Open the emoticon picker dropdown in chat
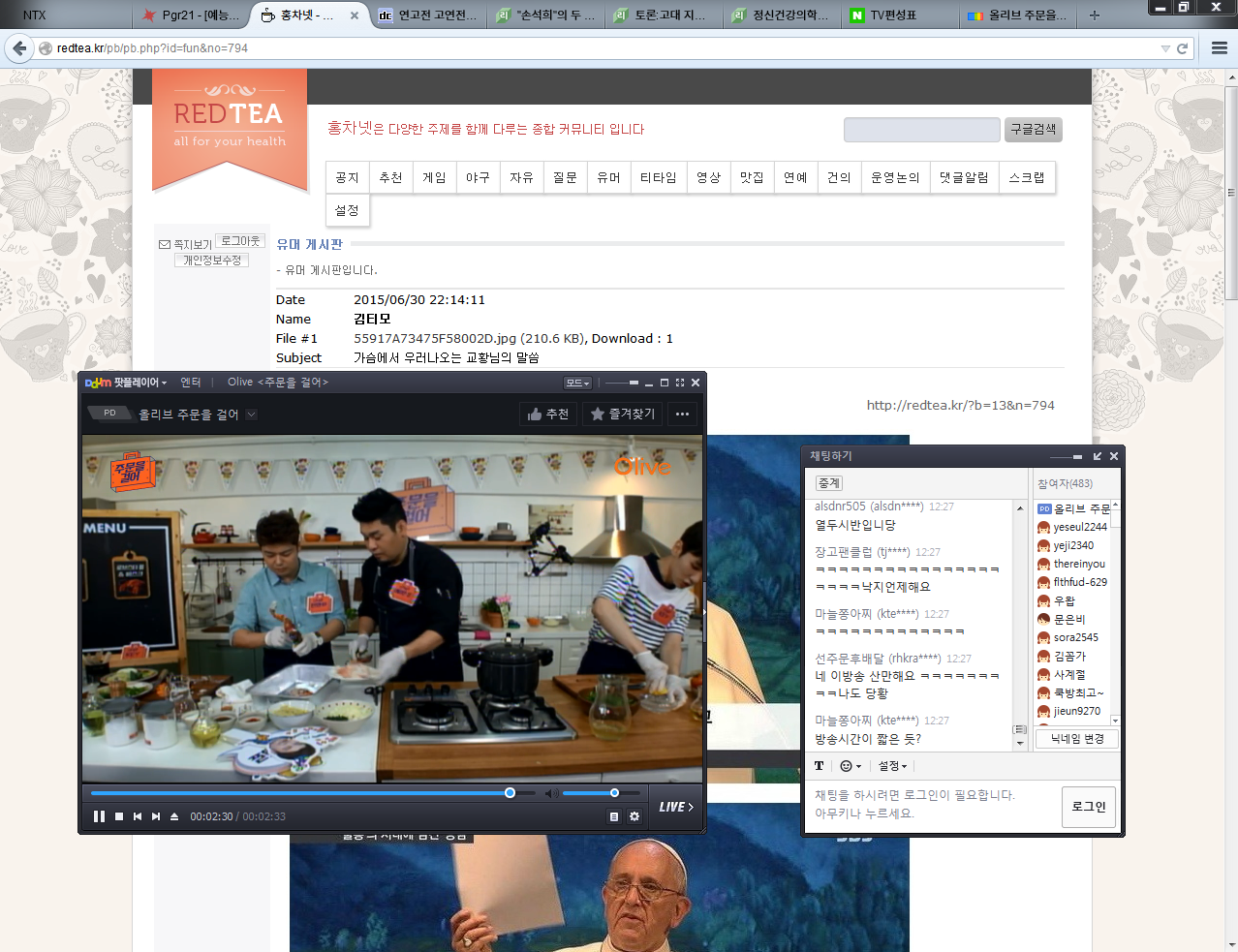The height and width of the screenshot is (952, 1238). point(850,766)
